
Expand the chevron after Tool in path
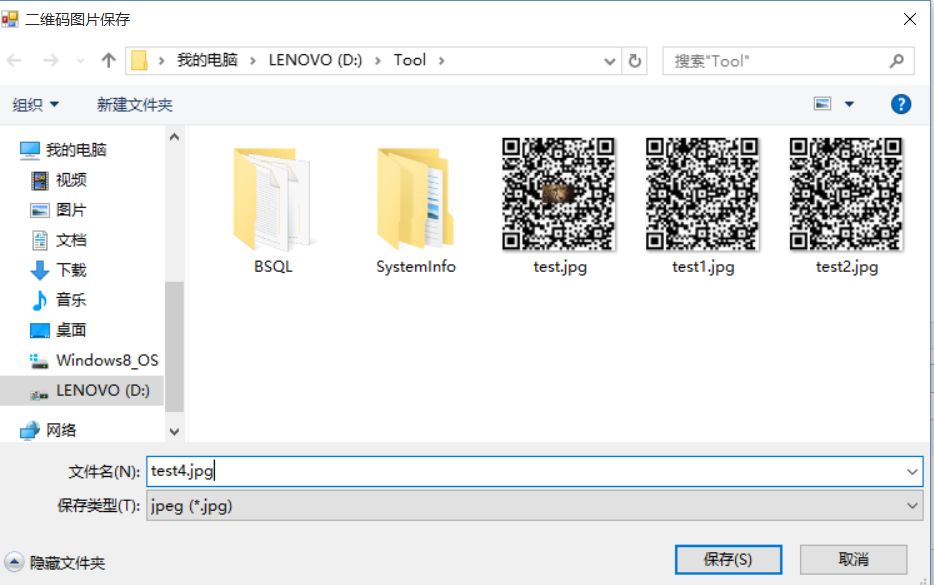click(441, 61)
